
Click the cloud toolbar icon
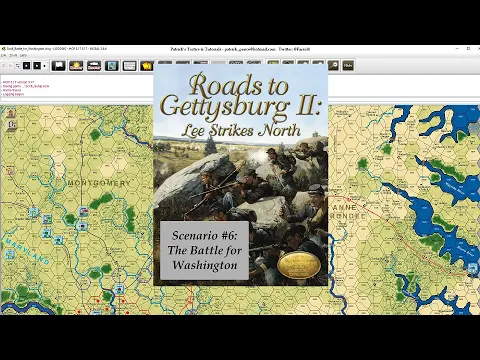coord(94,66)
